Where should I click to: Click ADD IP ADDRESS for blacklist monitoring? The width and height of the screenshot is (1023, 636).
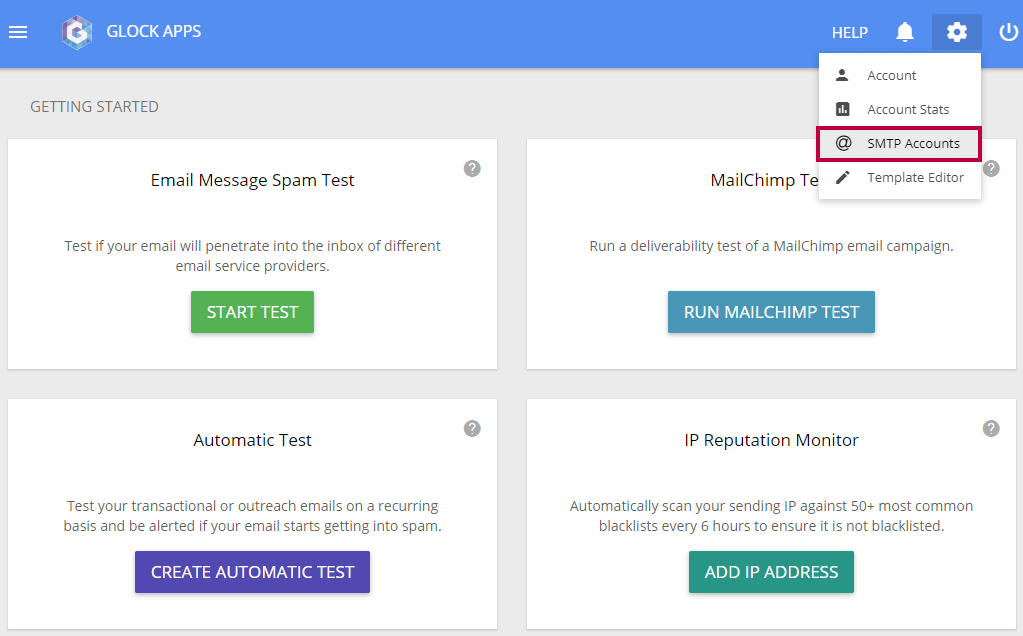tap(771, 572)
